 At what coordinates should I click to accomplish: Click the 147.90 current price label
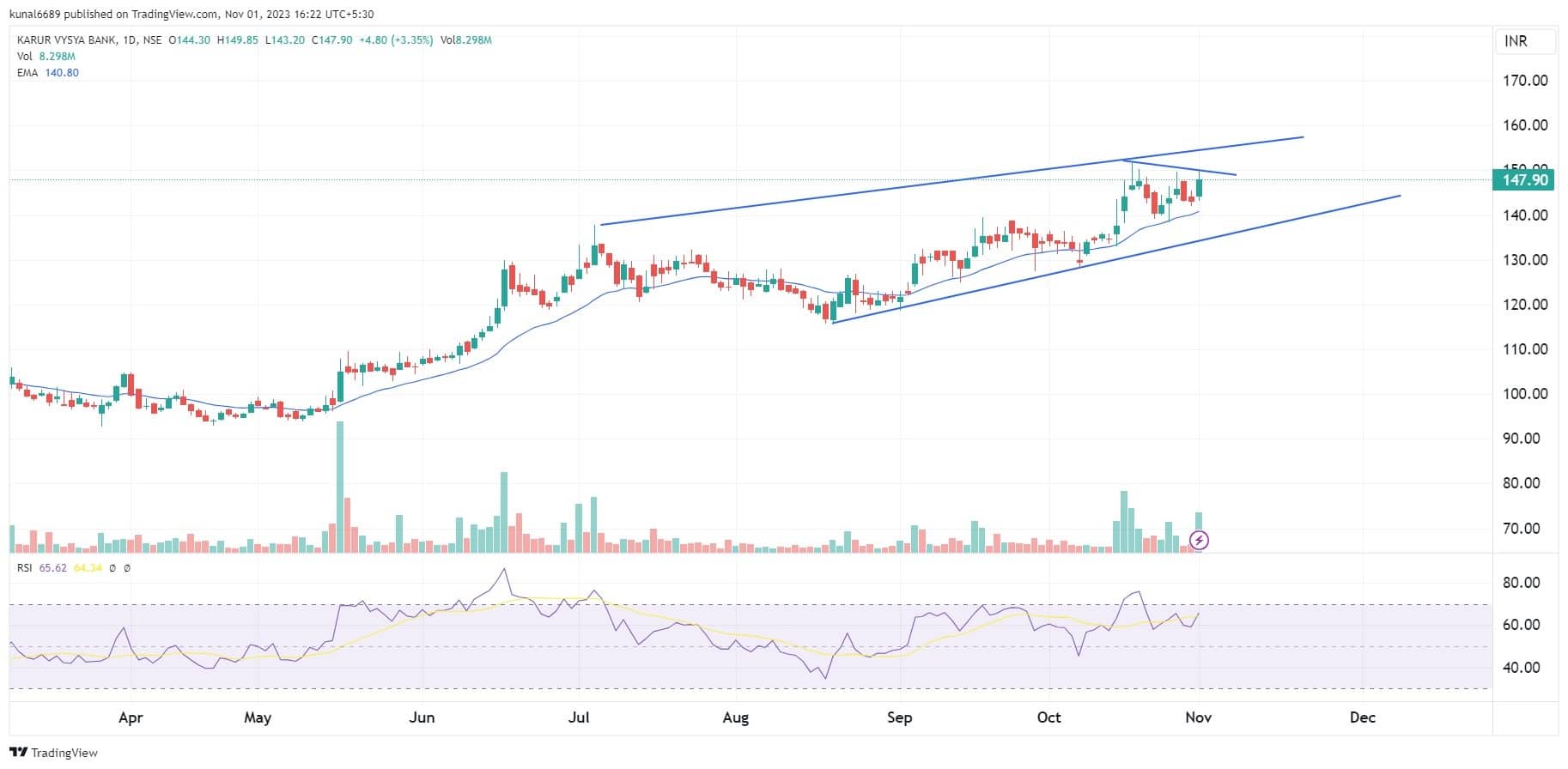tap(1526, 179)
